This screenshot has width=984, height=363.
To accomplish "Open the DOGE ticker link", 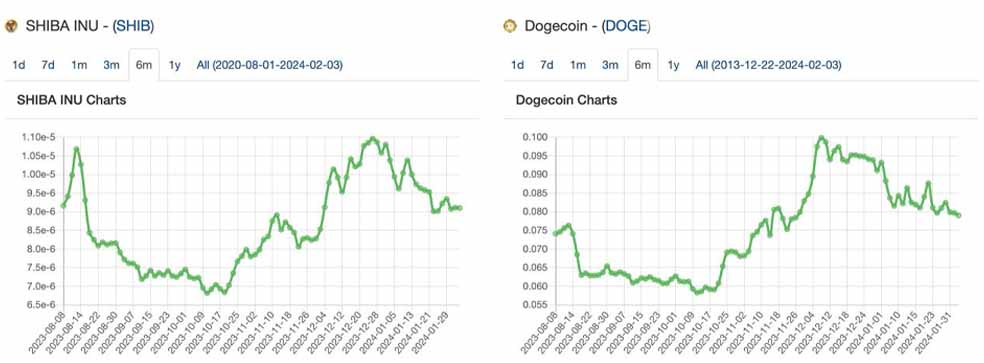I will (x=626, y=26).
